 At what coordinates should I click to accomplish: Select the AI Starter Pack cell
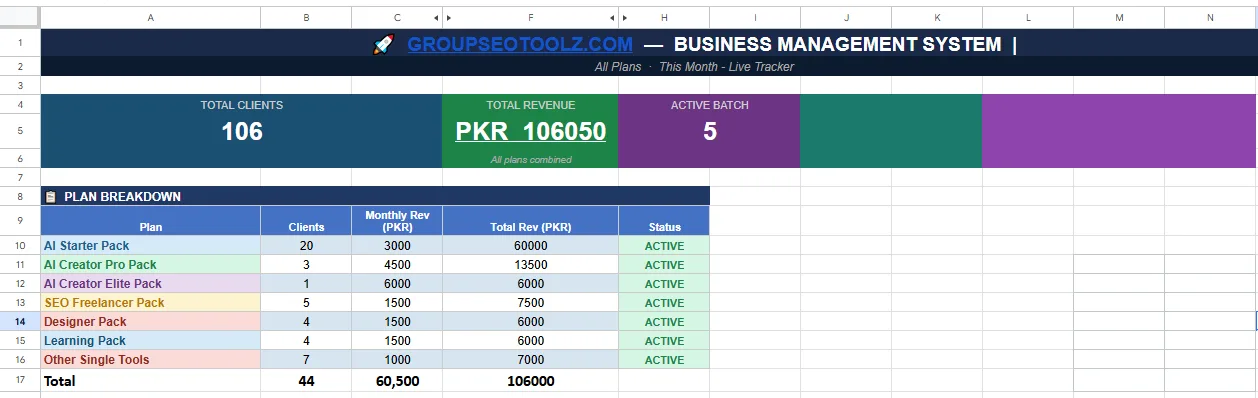tap(150, 245)
